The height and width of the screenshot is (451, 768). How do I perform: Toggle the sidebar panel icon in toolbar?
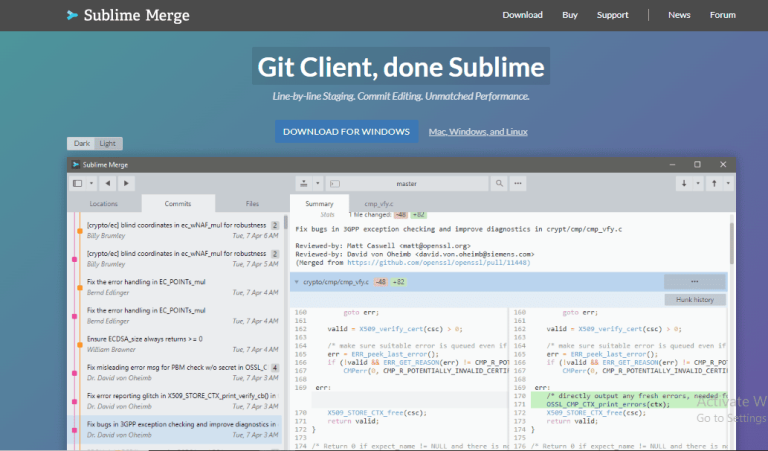click(77, 183)
